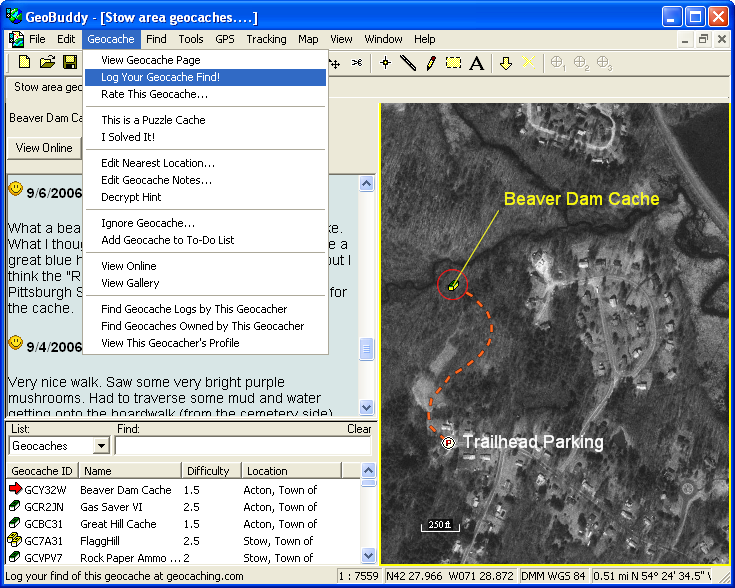Sort by Name column header
Screen dimensions: 735x588
pyautogui.click(x=130, y=471)
